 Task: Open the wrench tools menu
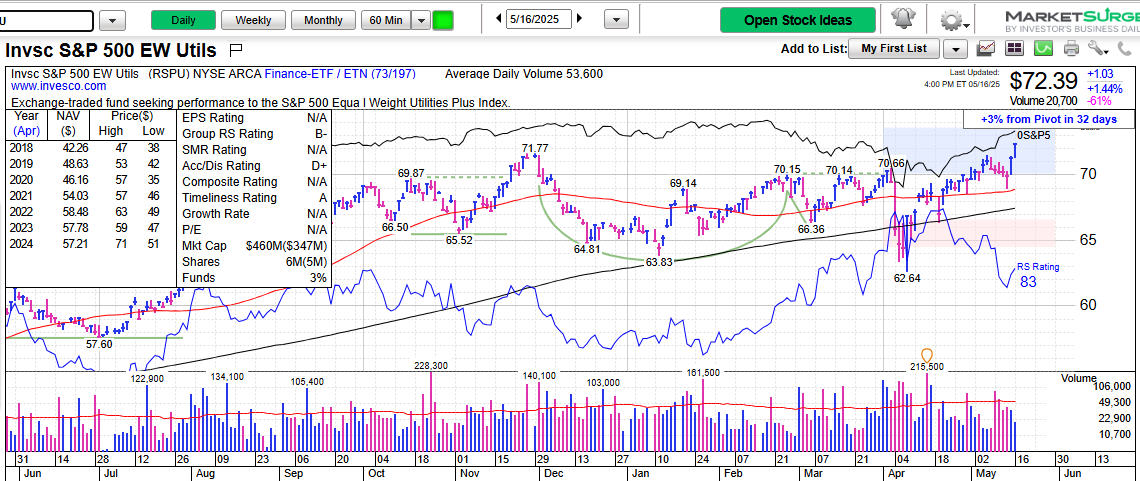(x=1098, y=49)
